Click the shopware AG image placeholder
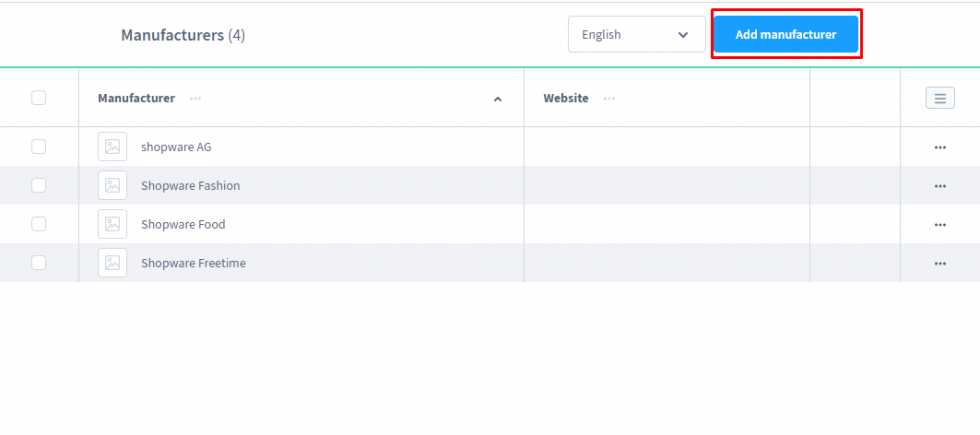This screenshot has height=435, width=980. point(112,147)
